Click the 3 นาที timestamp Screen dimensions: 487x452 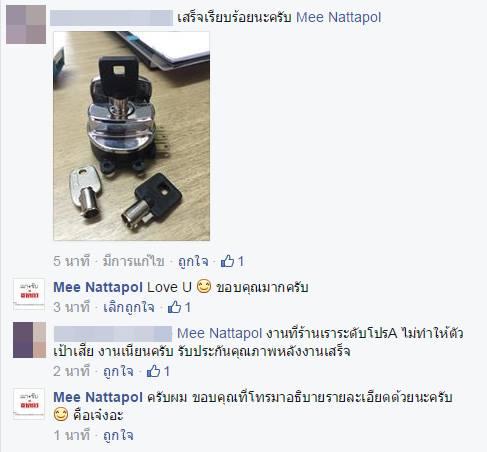(x=72, y=307)
